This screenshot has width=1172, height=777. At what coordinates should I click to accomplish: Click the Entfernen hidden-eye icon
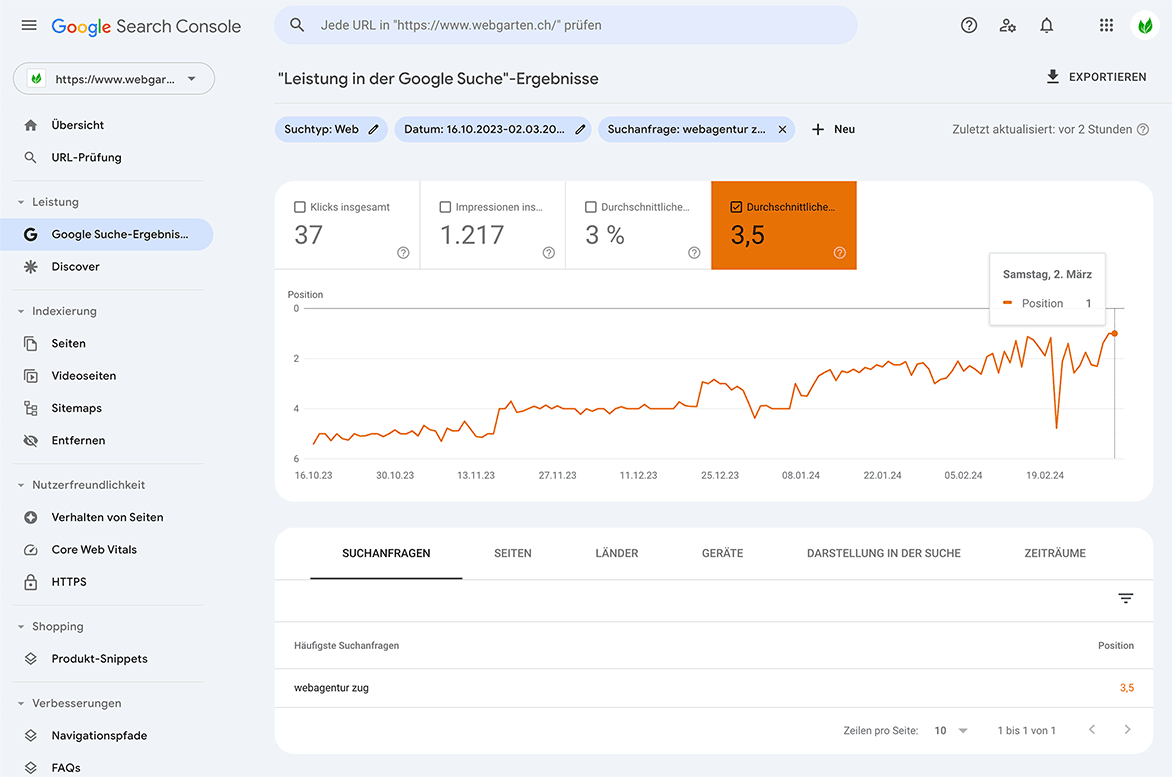31,440
